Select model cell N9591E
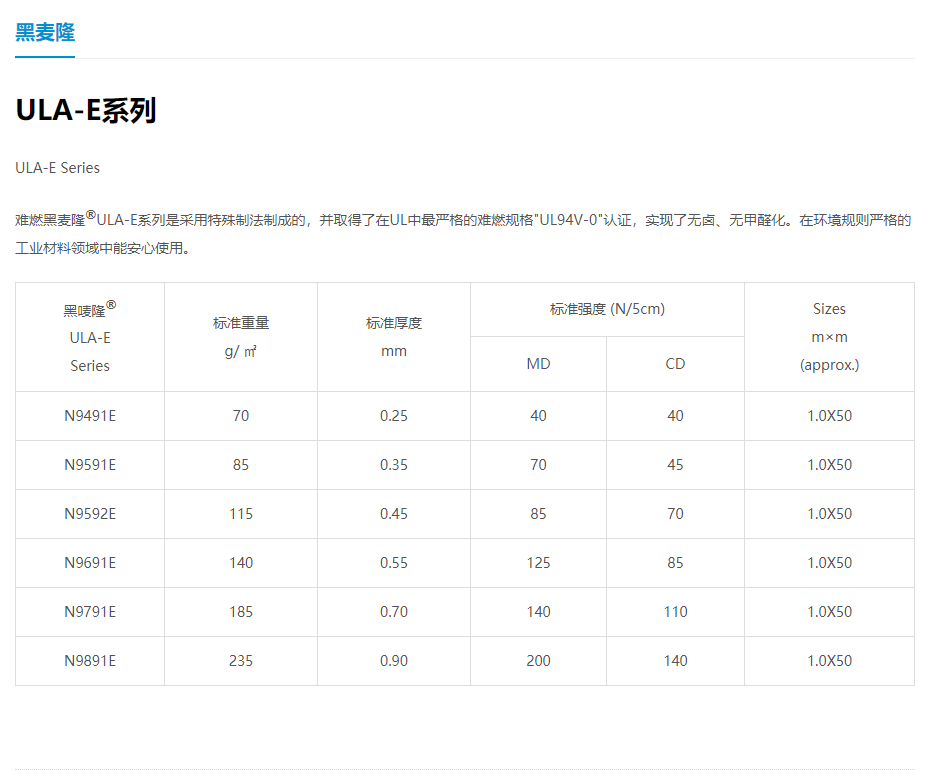The width and height of the screenshot is (926, 771). [x=90, y=465]
